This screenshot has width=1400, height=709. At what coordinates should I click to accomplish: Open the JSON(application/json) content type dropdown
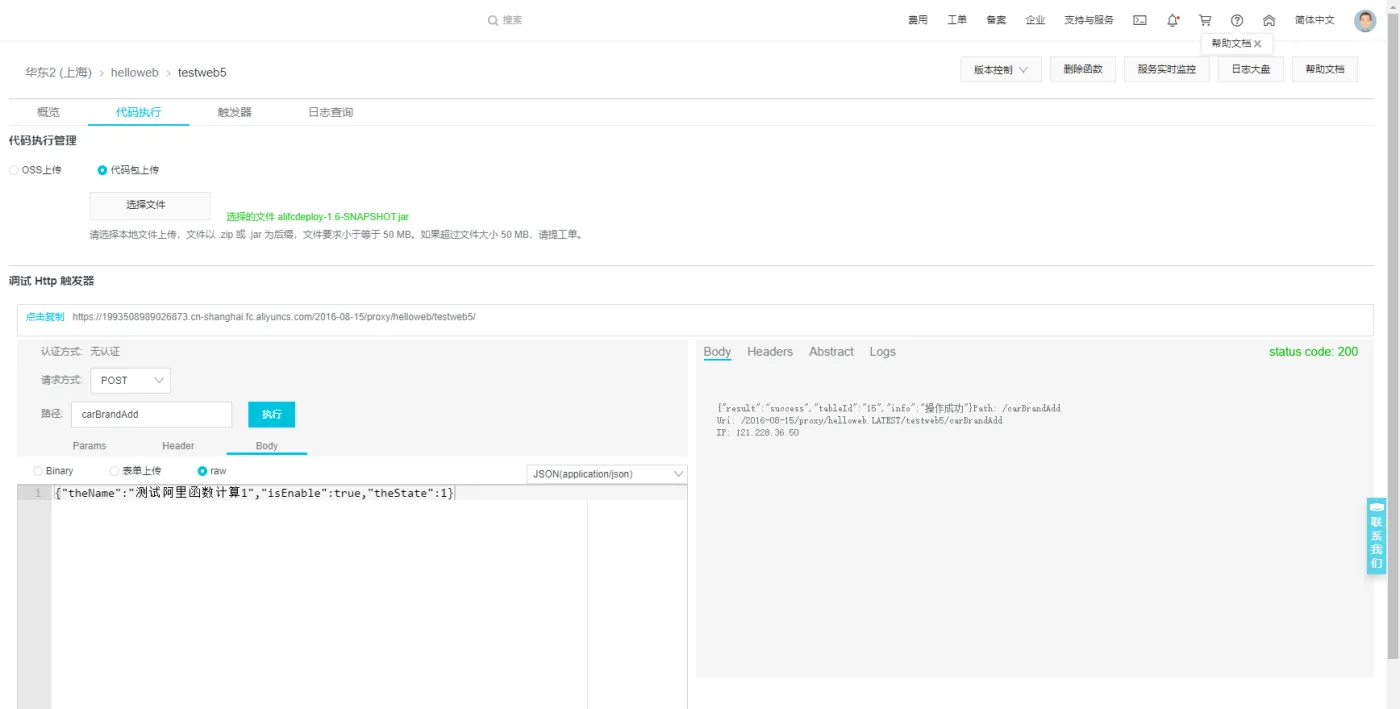606,474
